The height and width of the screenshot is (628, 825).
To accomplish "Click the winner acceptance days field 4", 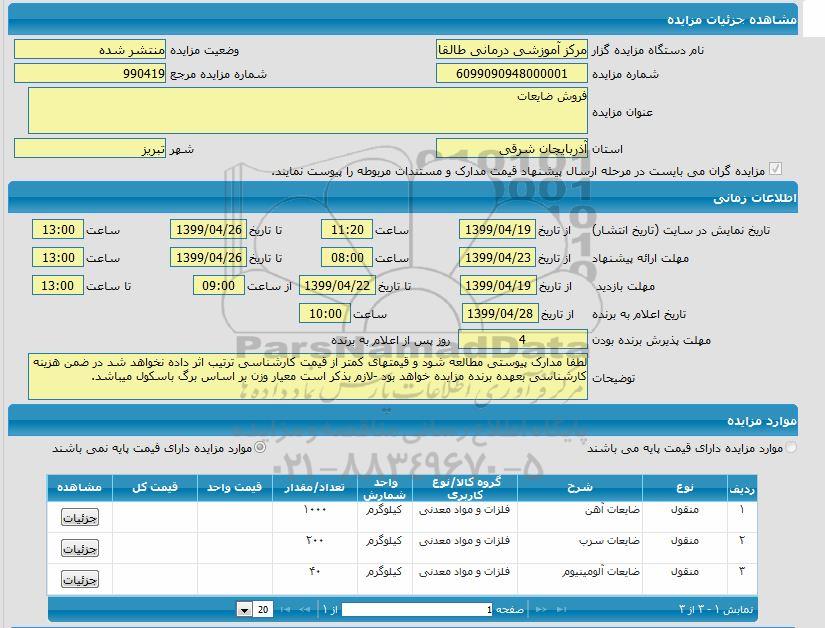I will (522, 340).
